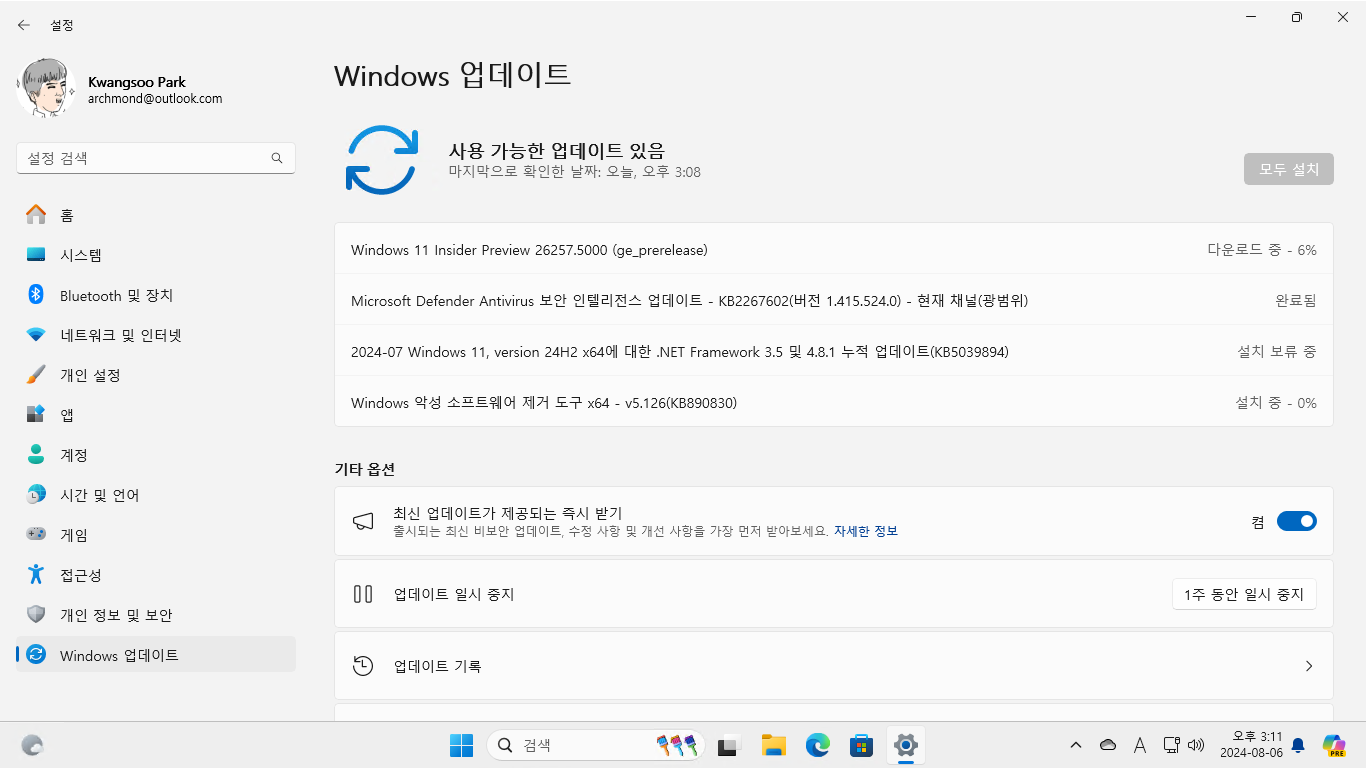The height and width of the screenshot is (768, 1366).
Task: Open the 앱 settings category
Action: 156,415
